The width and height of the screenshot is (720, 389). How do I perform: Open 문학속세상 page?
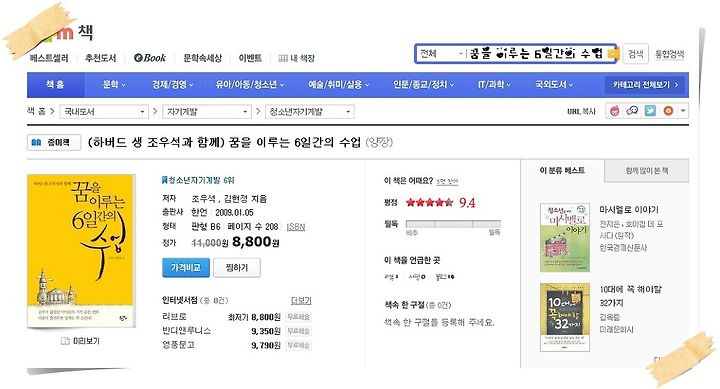(x=202, y=58)
